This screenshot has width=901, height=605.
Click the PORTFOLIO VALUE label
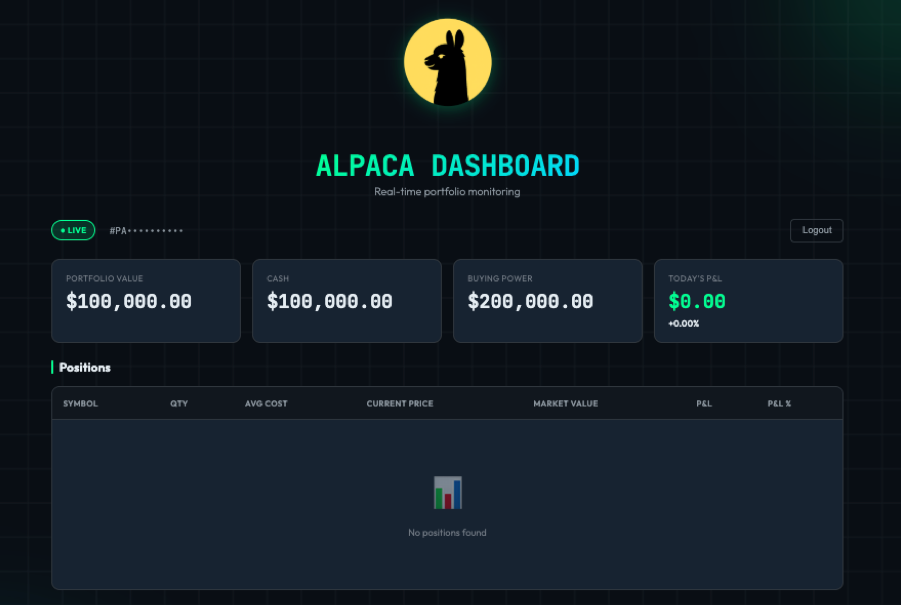click(x=104, y=278)
